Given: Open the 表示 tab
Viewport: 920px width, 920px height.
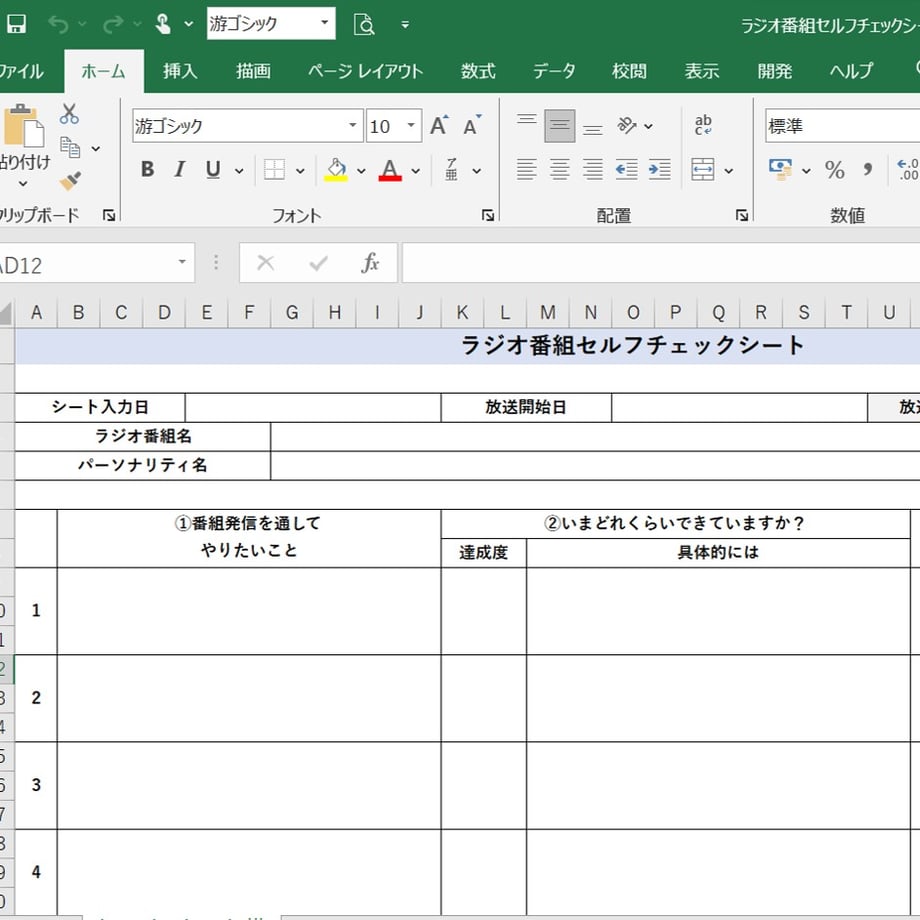Looking at the screenshot, I should [x=702, y=71].
